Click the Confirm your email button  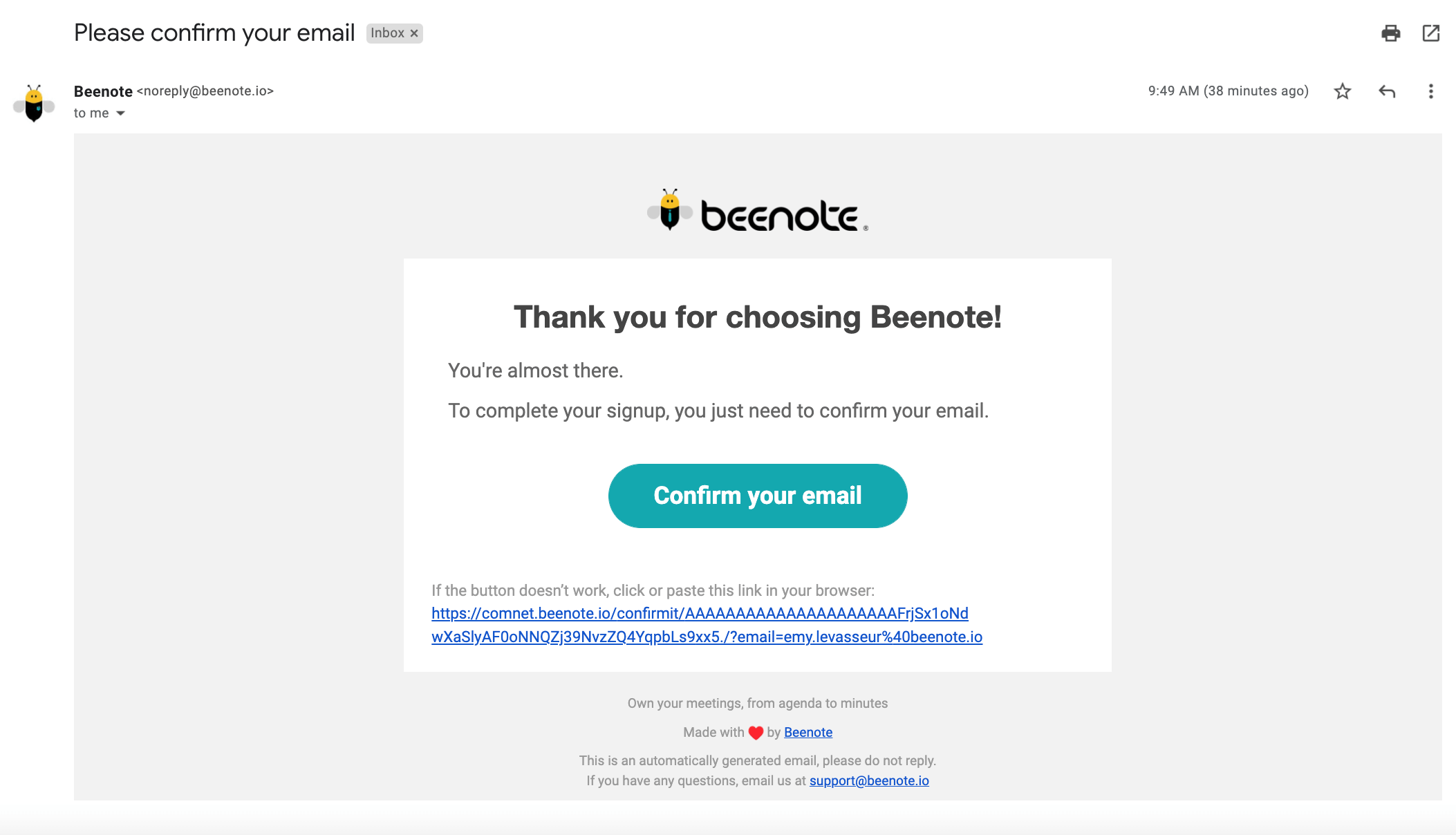pos(758,496)
